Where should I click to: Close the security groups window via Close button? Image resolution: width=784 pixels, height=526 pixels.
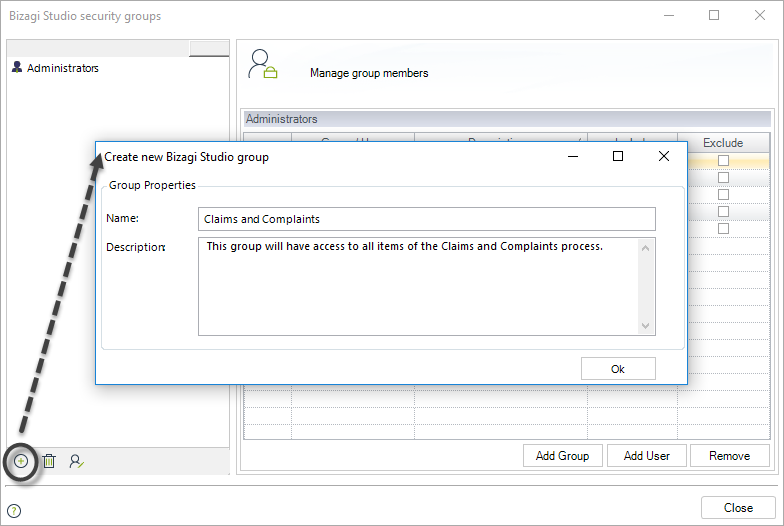[x=738, y=508]
